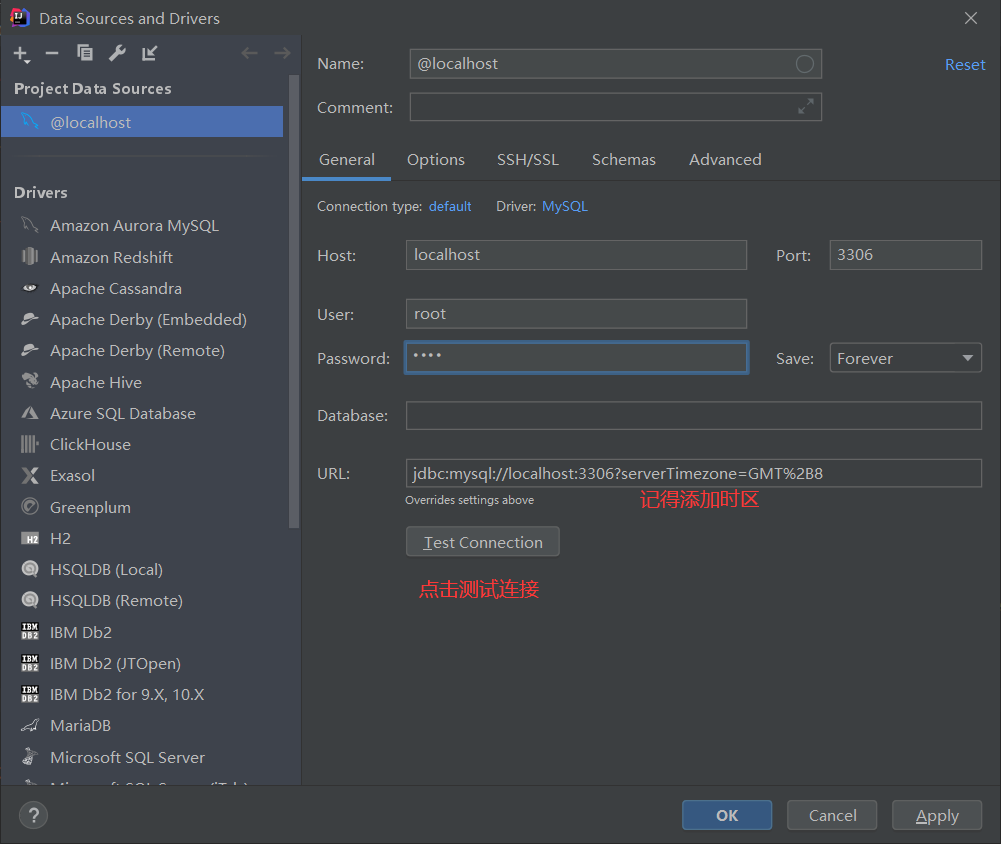The height and width of the screenshot is (844, 1001).
Task: Pick color circle in Name field
Action: pos(804,64)
